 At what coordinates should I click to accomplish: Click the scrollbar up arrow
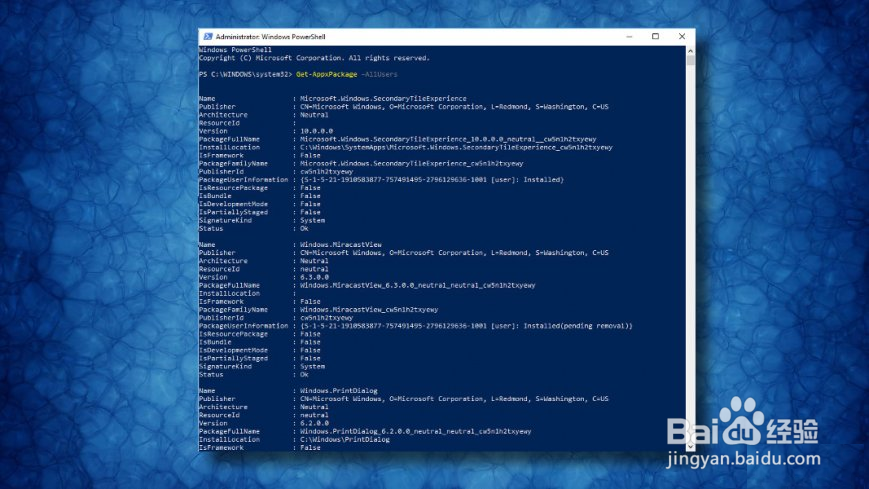691,50
